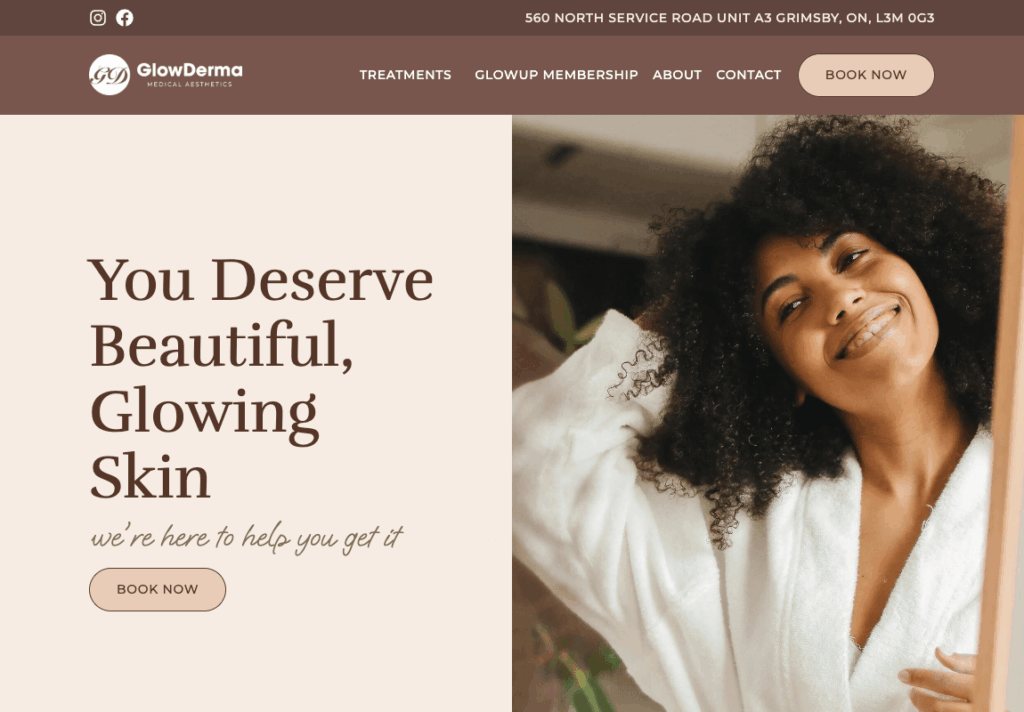Click Book Now button below the tagline
Viewport: 1024px width, 712px height.
coord(157,589)
